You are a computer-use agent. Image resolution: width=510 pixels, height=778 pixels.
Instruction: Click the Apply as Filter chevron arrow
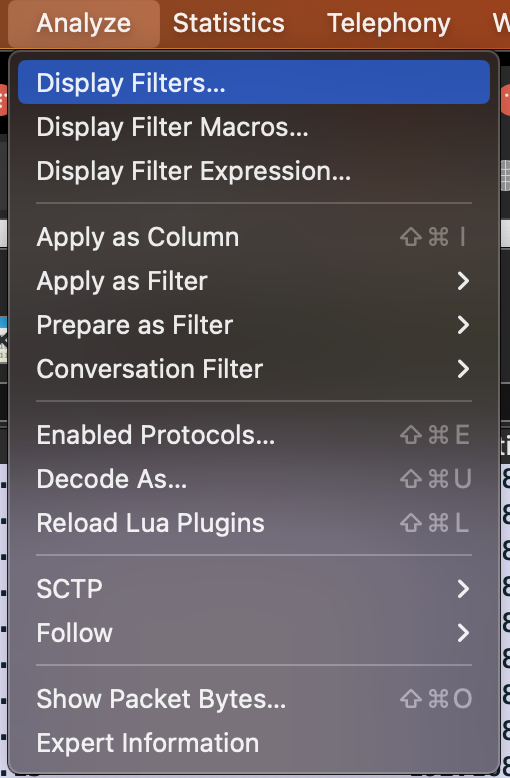[x=463, y=281]
